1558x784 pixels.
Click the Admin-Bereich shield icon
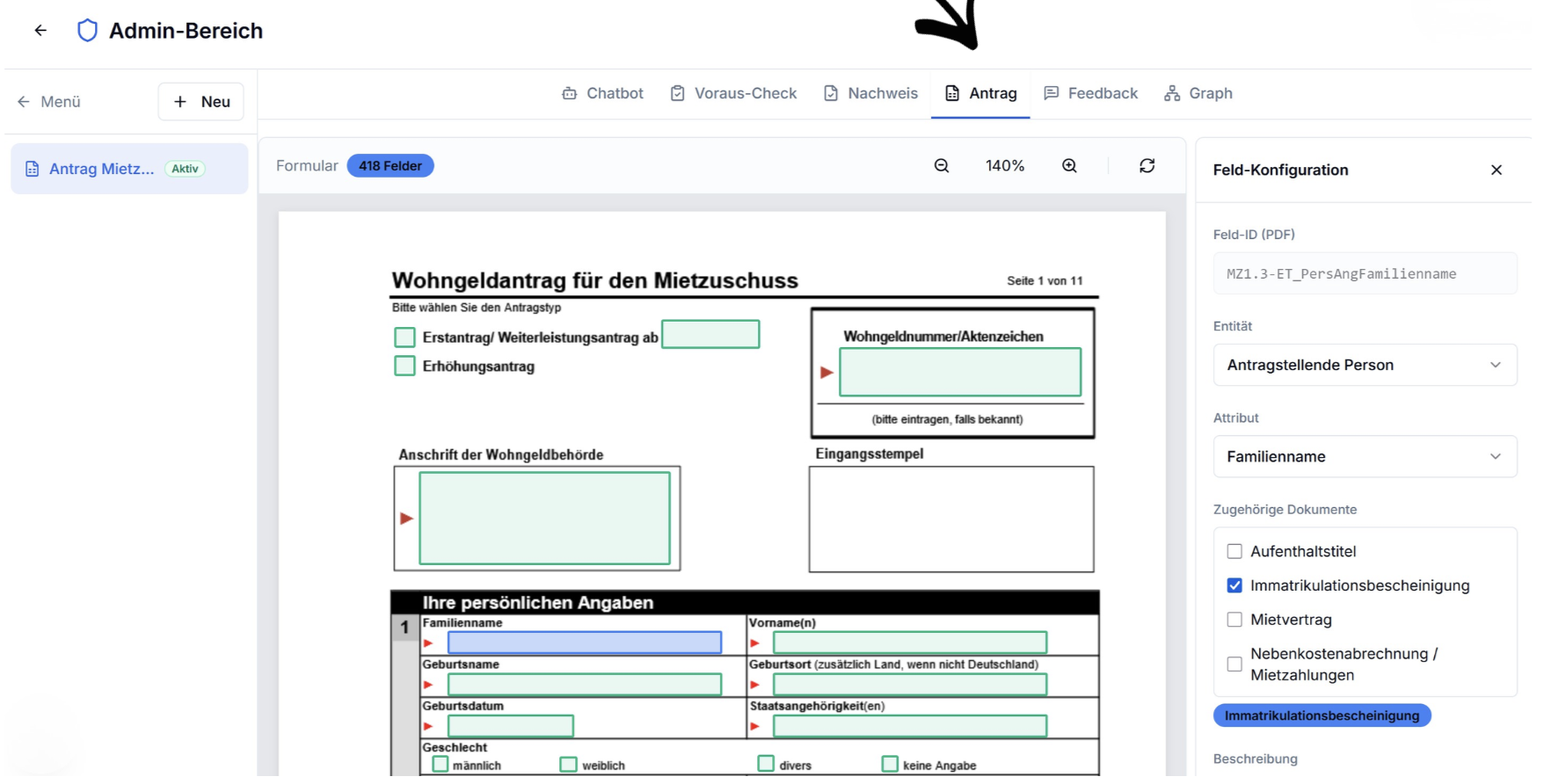click(x=87, y=31)
